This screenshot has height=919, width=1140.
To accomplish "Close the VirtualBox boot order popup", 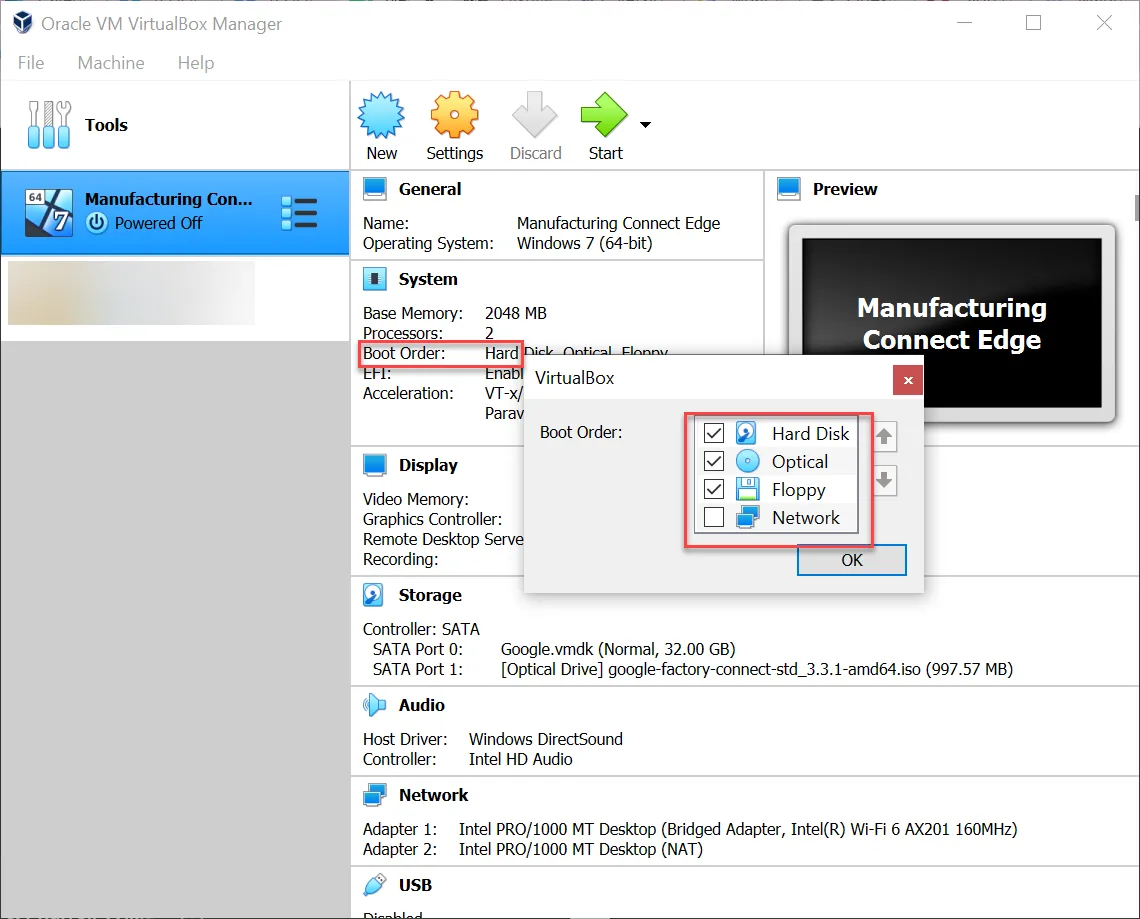I will coord(908,380).
